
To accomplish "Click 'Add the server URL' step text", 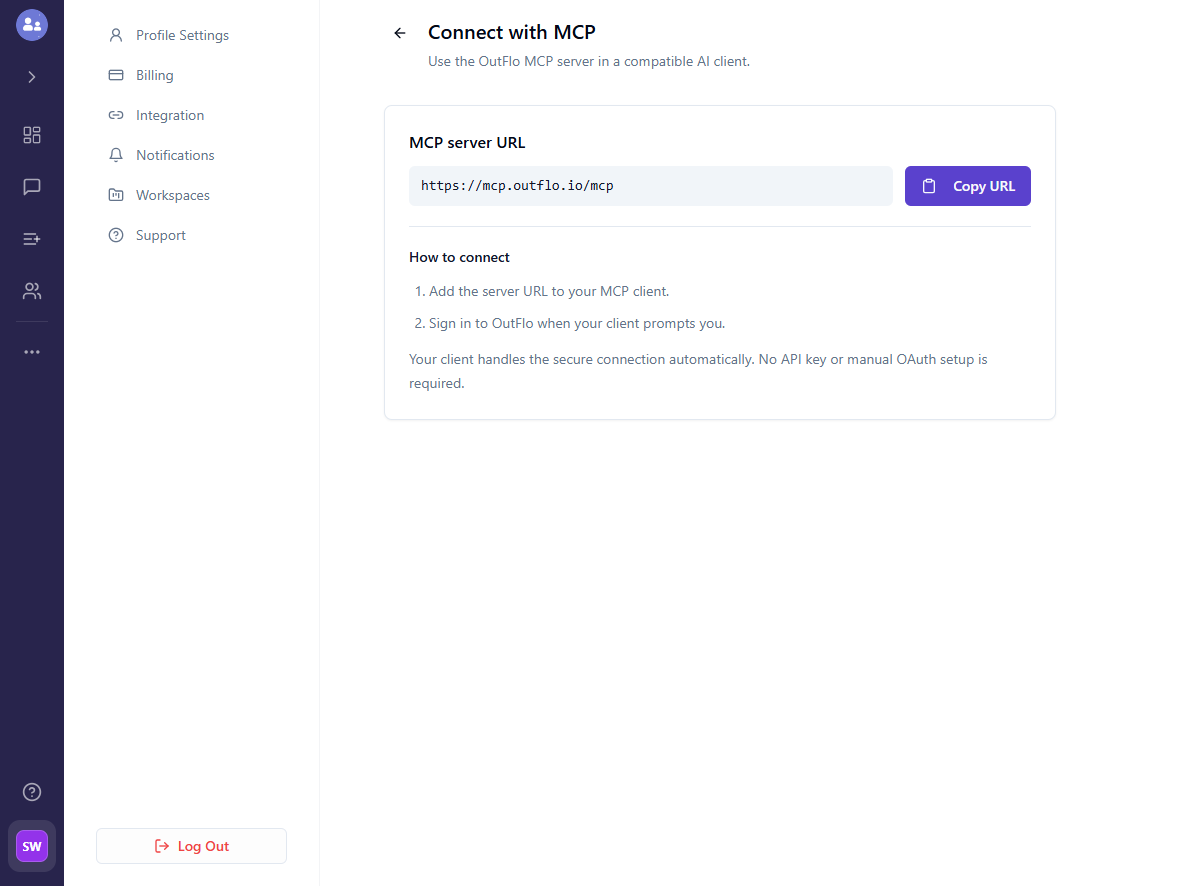I will click(x=548, y=291).
